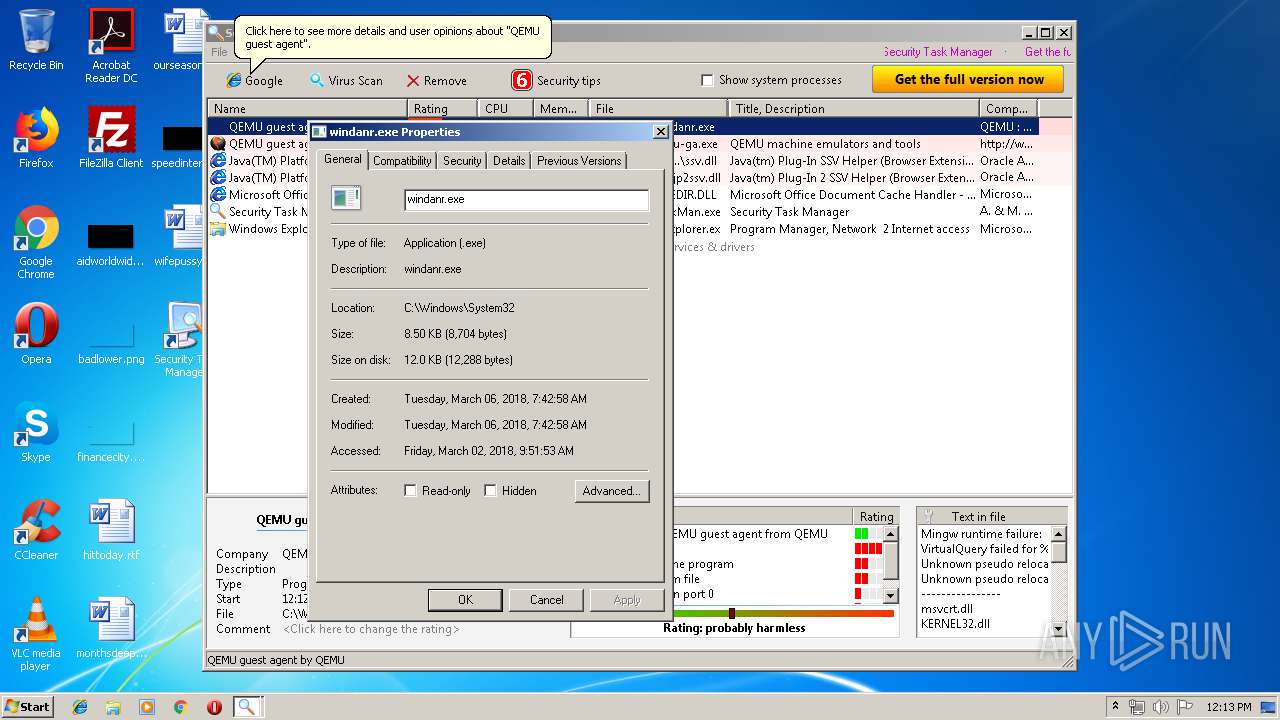Sort list by Rating column
This screenshot has height=720, width=1280.
(x=442, y=109)
